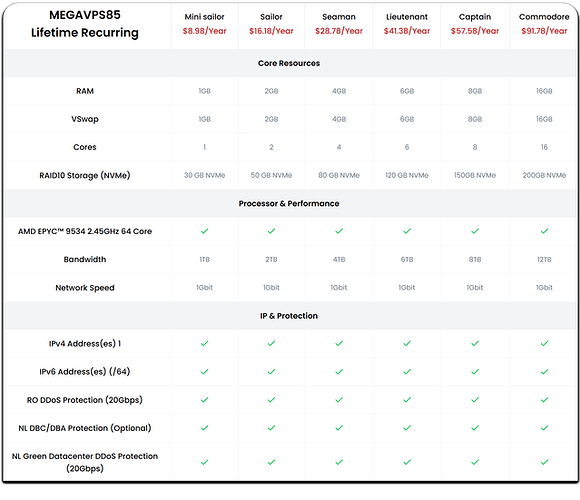The width and height of the screenshot is (580, 500).
Task: Click NL DBC/DBA Protection checkmark for Mini sailor
Action: click(205, 428)
